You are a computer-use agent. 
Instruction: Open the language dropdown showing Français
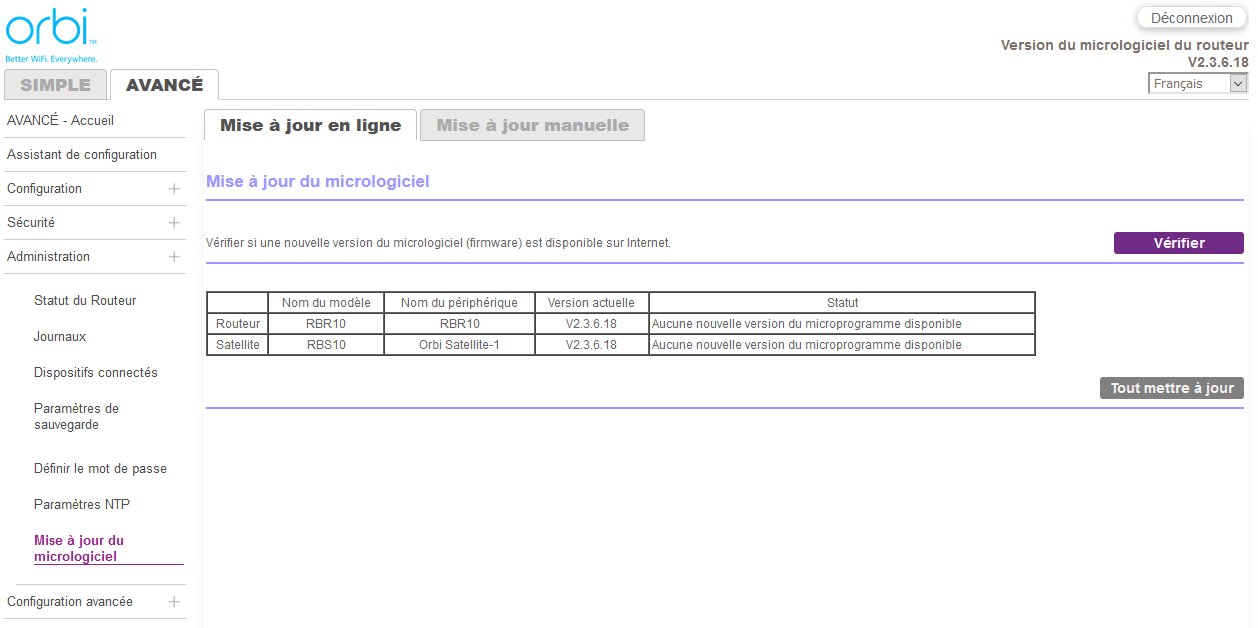click(x=1198, y=84)
